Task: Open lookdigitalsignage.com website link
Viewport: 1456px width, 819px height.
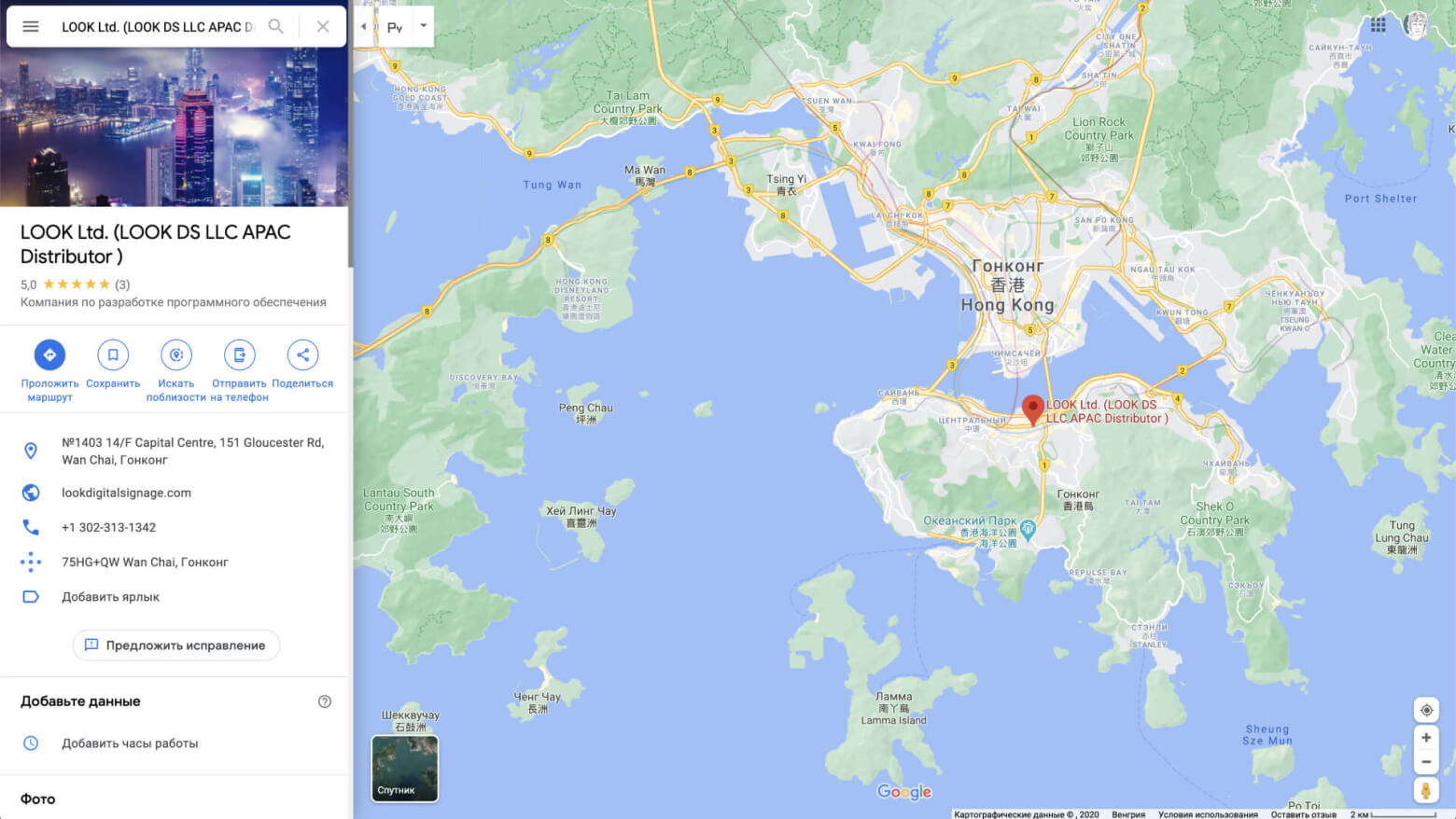Action: [x=127, y=493]
